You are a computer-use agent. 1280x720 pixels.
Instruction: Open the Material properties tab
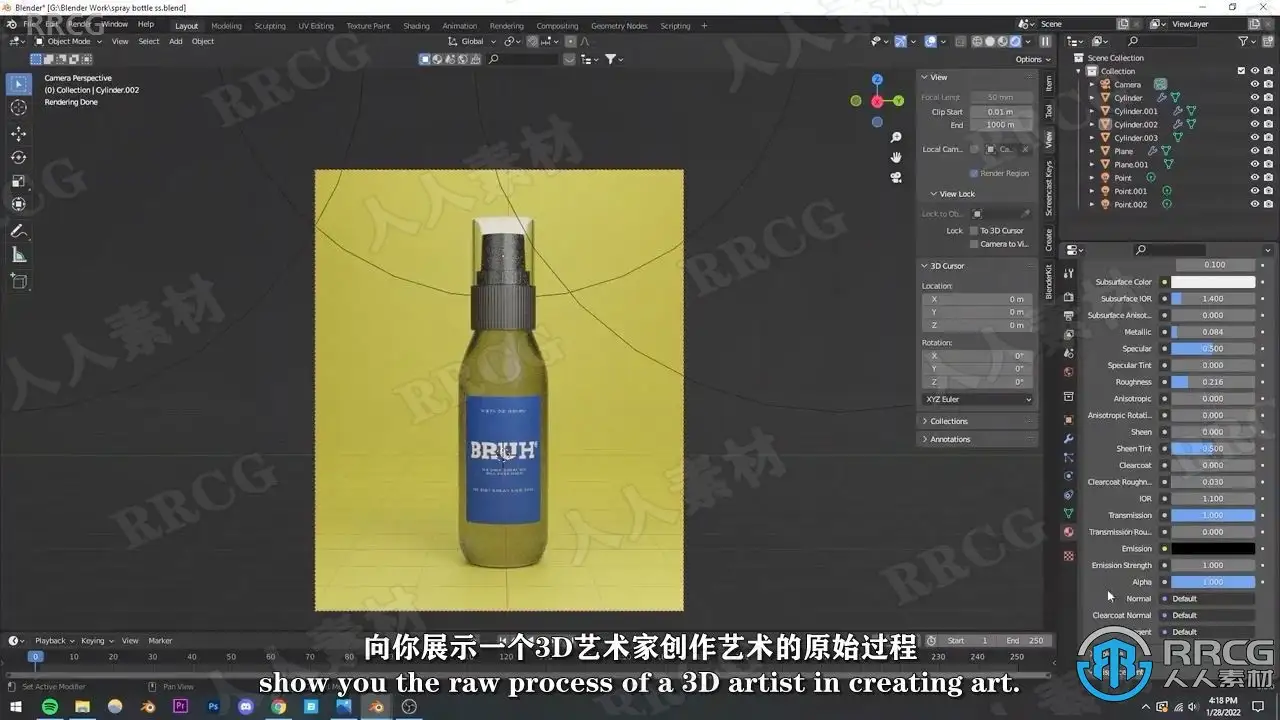(1068, 532)
